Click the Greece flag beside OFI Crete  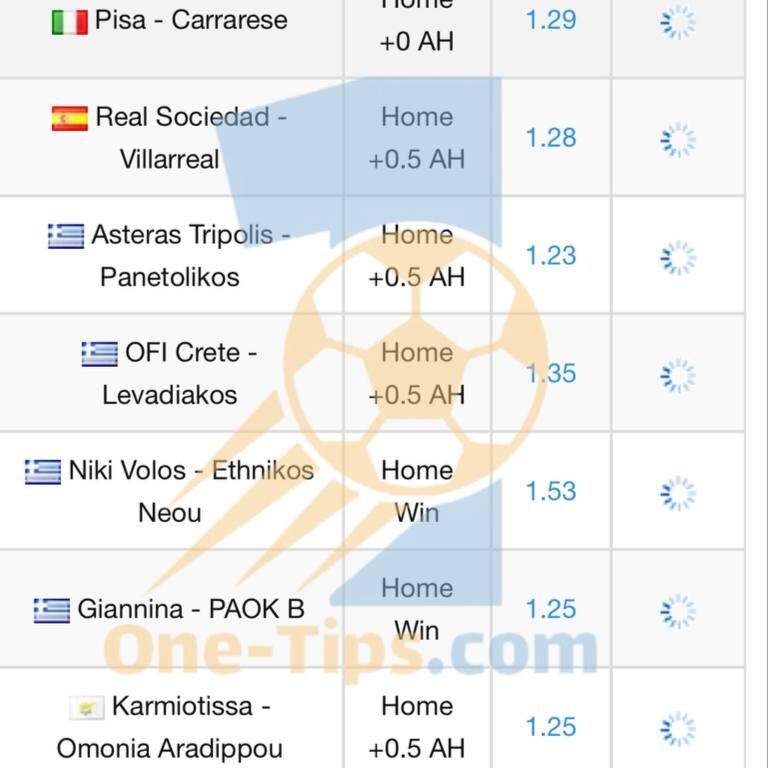tap(99, 353)
